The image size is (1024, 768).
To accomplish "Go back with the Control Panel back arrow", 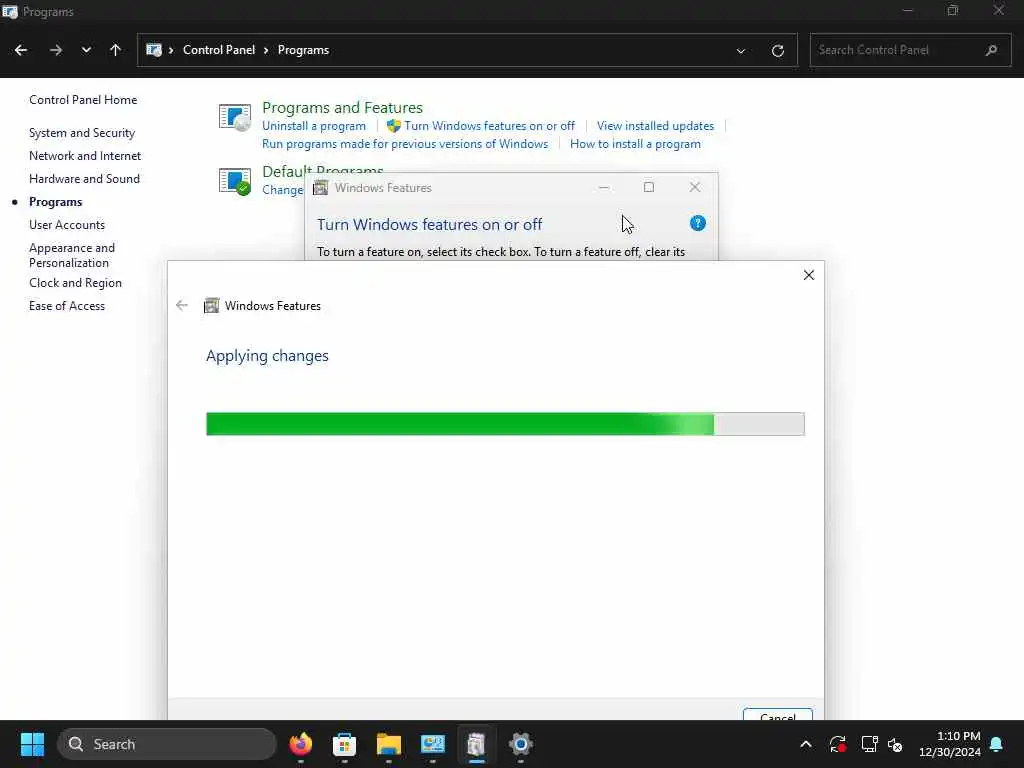I will tap(21, 50).
